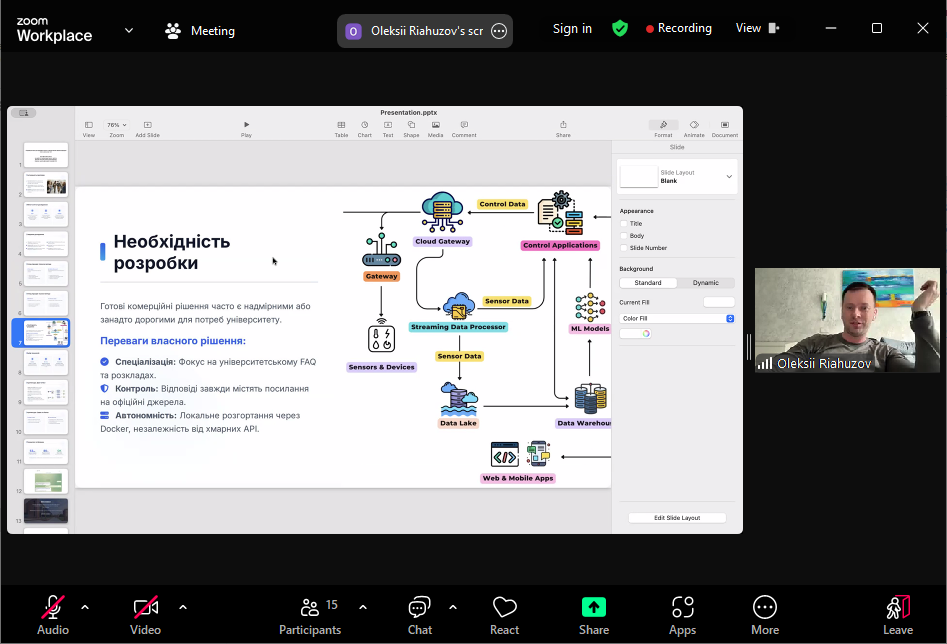The width and height of the screenshot is (947, 644).
Task: Switch to the Dynamic background tab
Action: (705, 283)
